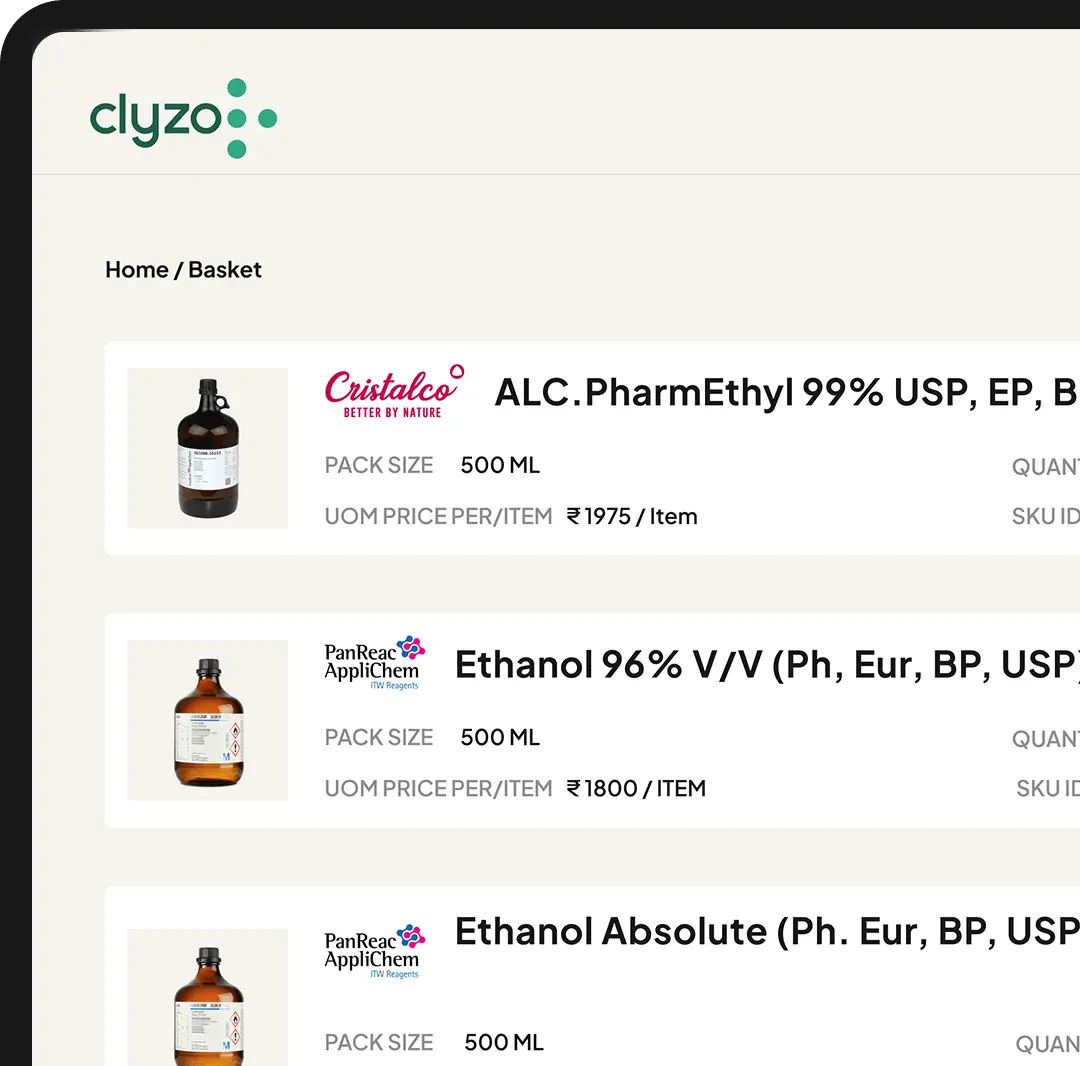Click the 500 ML pack size of ALC.PharmEthyl
1080x1066 pixels.
click(x=500, y=466)
